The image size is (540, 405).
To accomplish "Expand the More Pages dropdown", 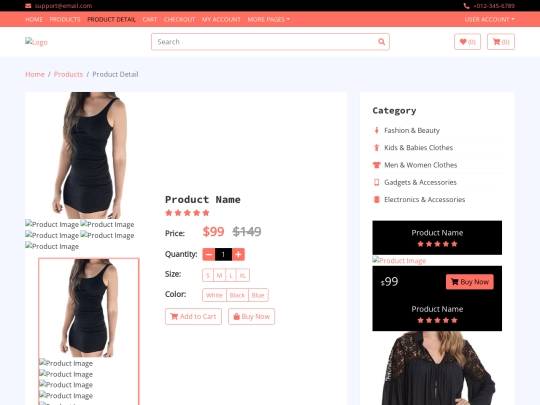I will [268, 19].
